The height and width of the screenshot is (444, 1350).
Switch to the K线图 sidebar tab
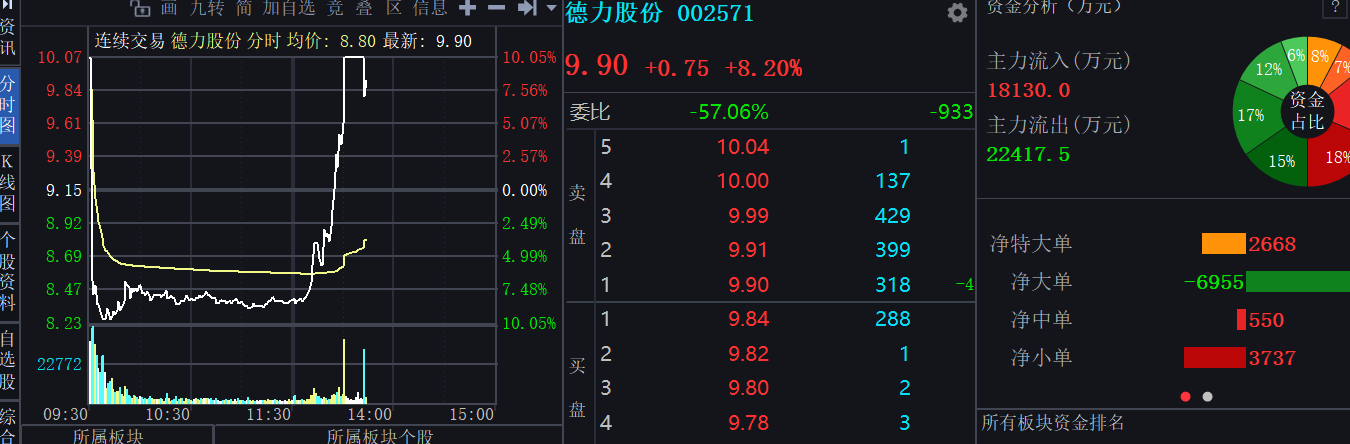(x=8, y=183)
